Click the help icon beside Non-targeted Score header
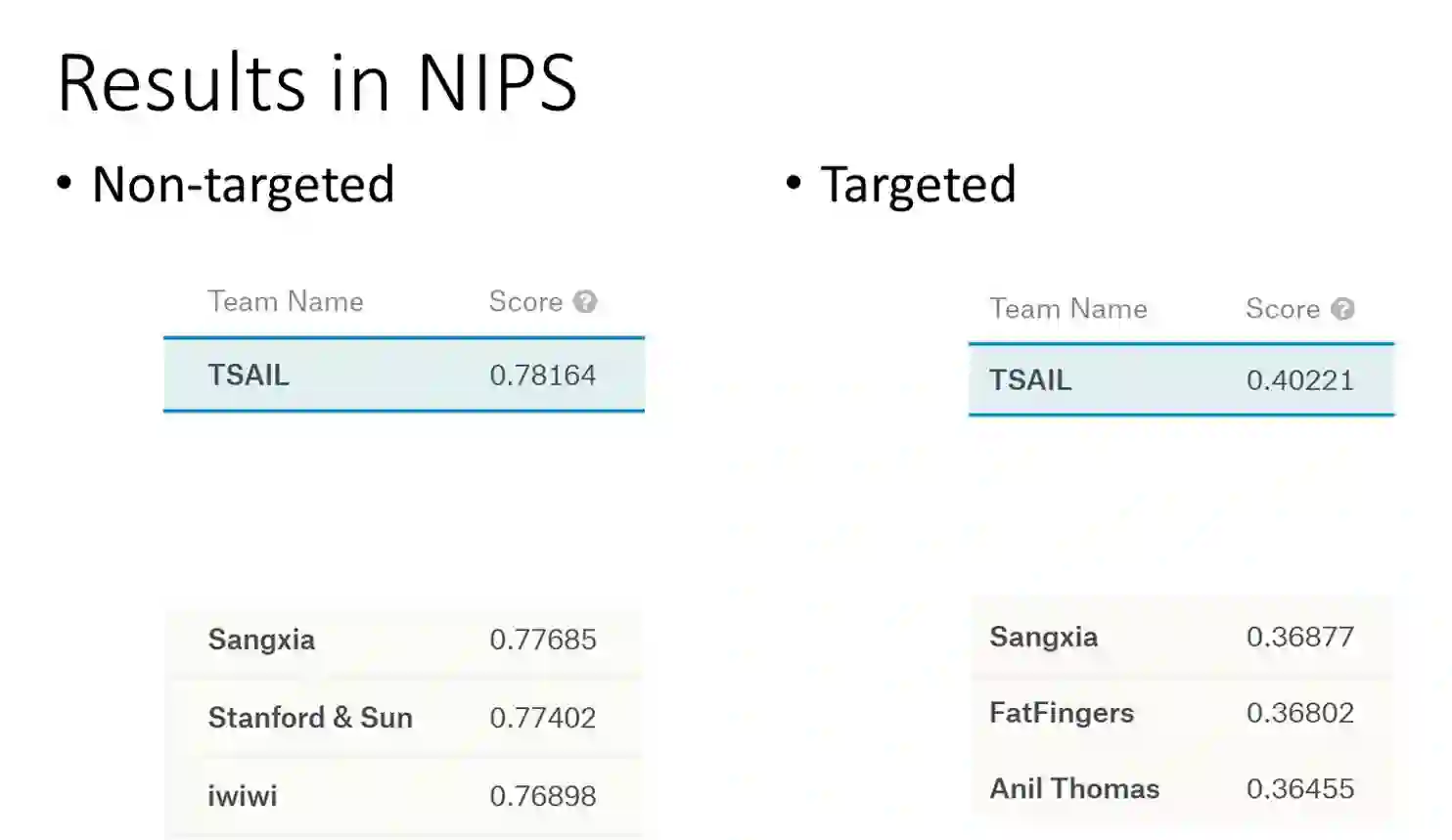Viewport: 1452px width, 840px height. click(x=585, y=301)
